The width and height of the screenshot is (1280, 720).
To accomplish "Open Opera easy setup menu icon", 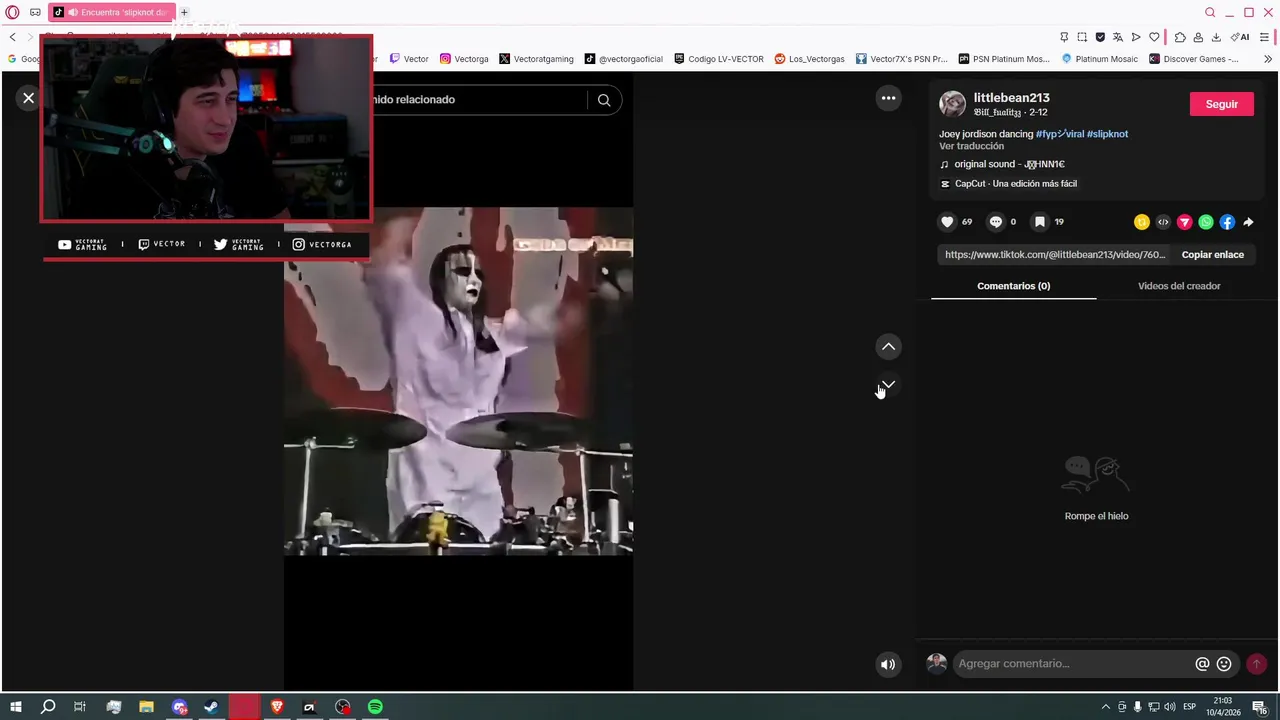I will coord(1264,37).
